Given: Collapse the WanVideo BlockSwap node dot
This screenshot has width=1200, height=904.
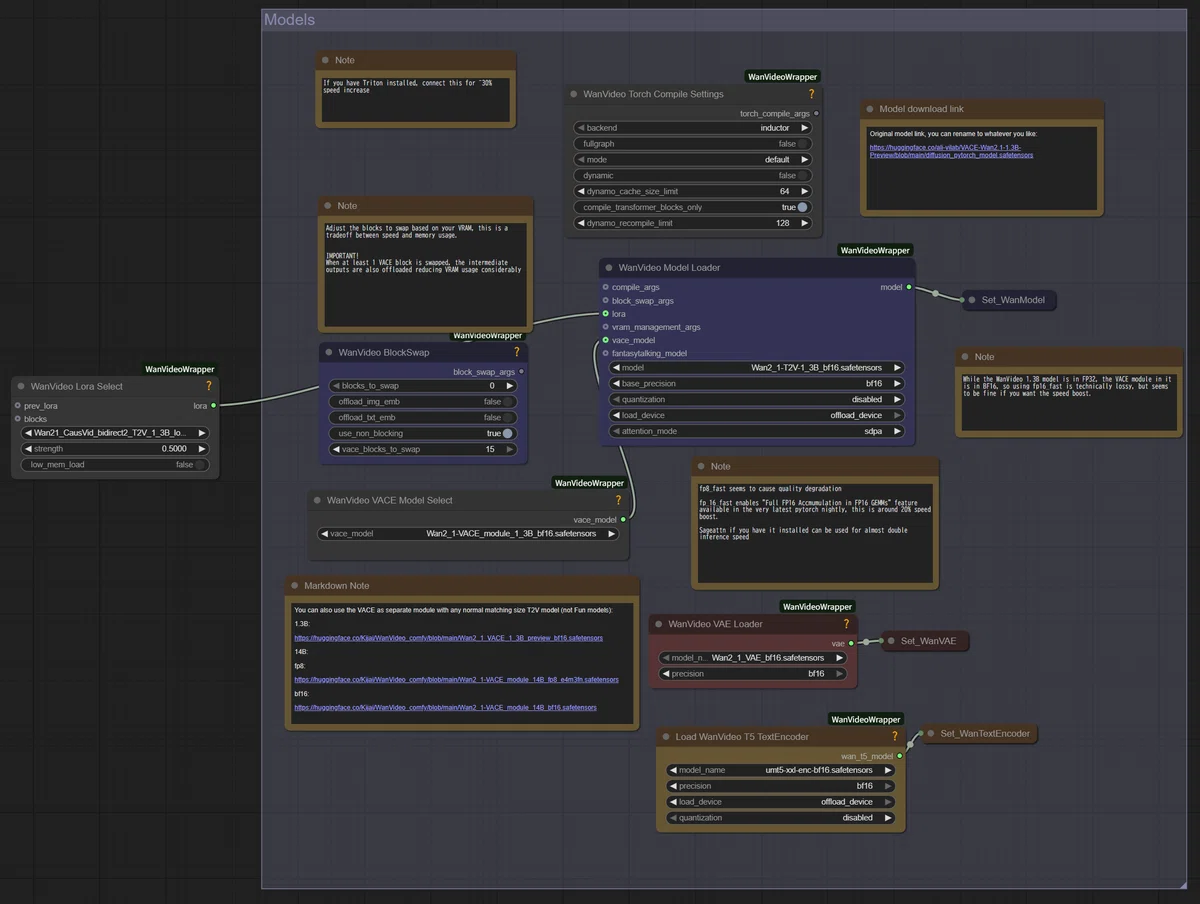Looking at the screenshot, I should click(x=329, y=352).
